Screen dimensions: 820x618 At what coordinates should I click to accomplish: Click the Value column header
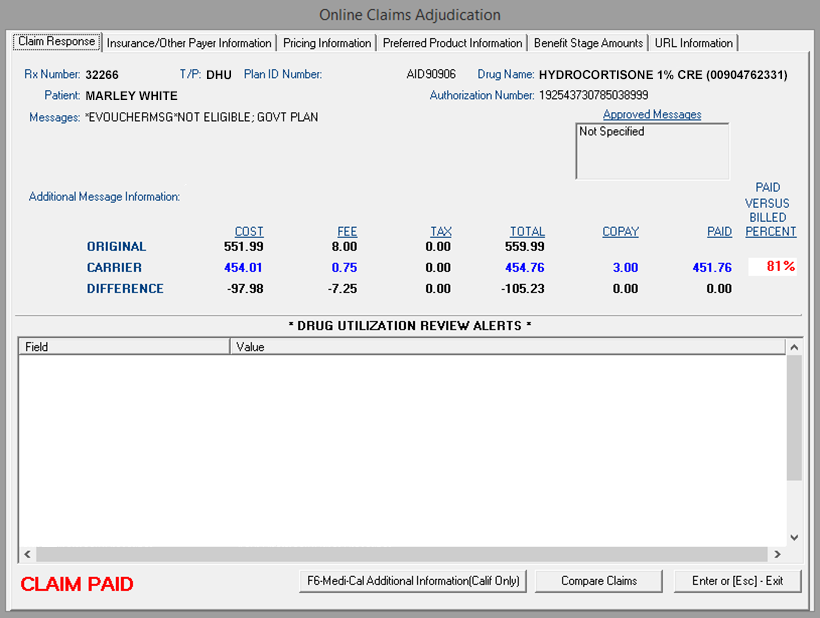click(507, 347)
